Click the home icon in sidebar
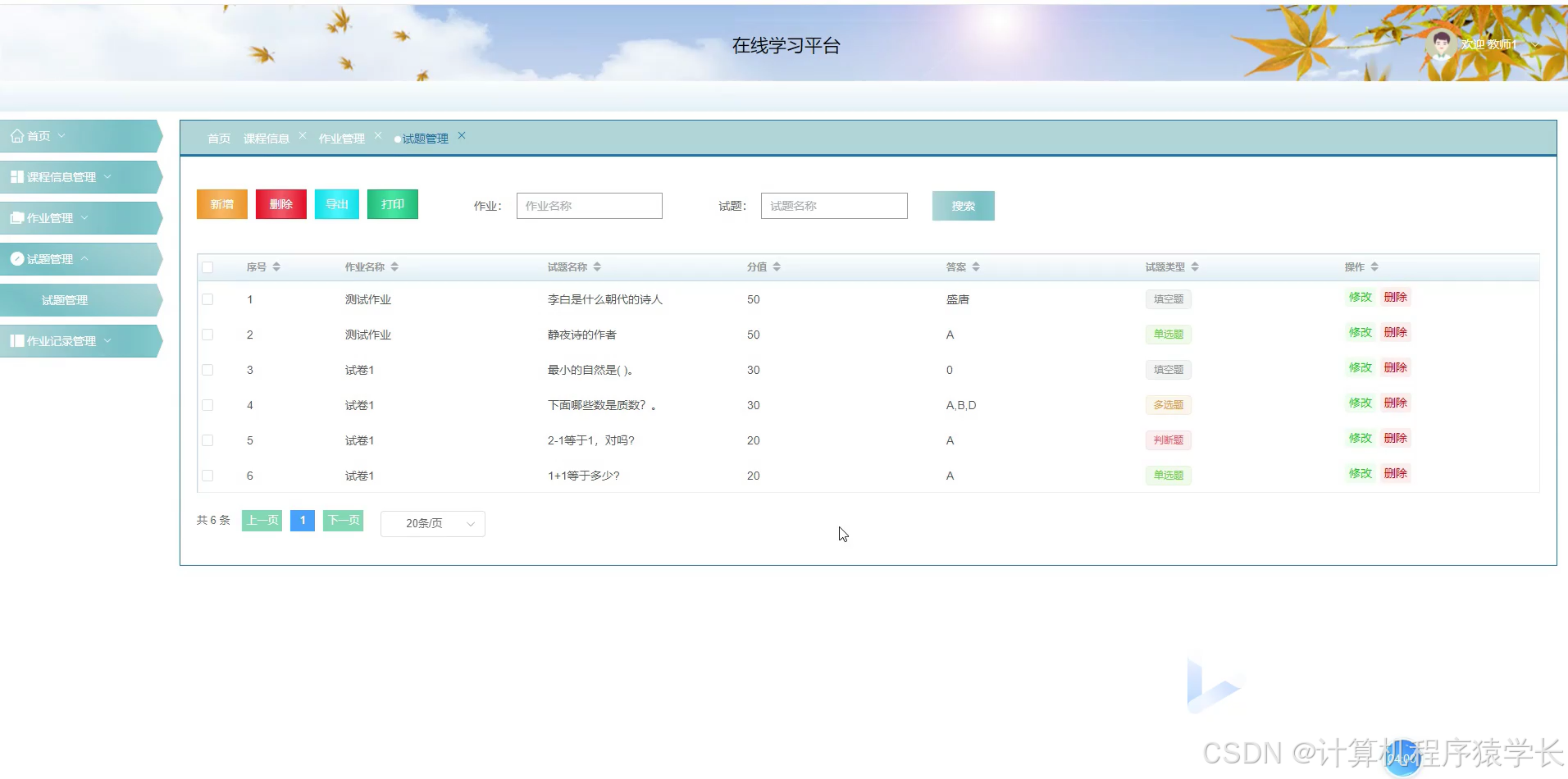 click(16, 136)
